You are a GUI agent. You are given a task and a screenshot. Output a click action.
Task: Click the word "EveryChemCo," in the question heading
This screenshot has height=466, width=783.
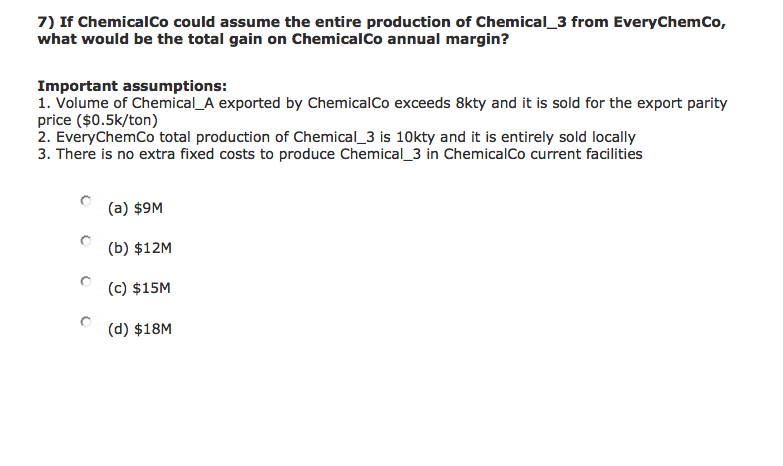click(x=669, y=22)
